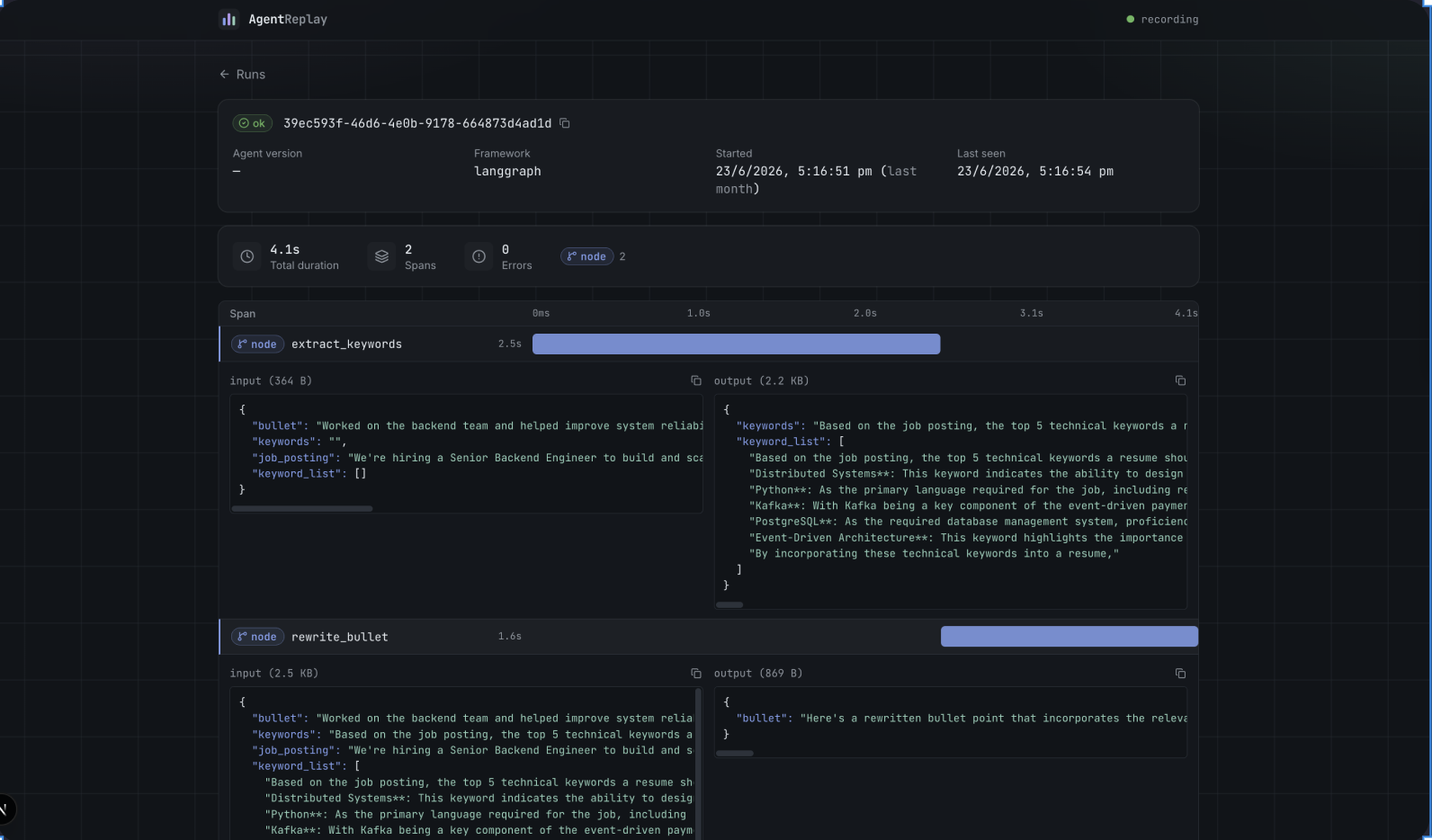
Task: Click the "bullet" line in rewrite_bullet output
Action: pos(962,719)
